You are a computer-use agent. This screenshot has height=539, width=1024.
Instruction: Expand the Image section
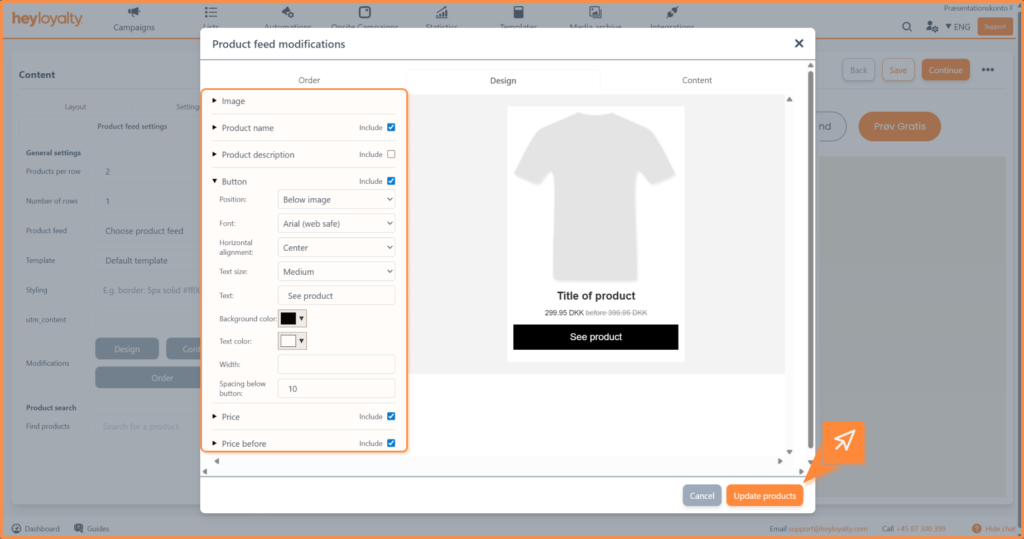pyautogui.click(x=215, y=101)
